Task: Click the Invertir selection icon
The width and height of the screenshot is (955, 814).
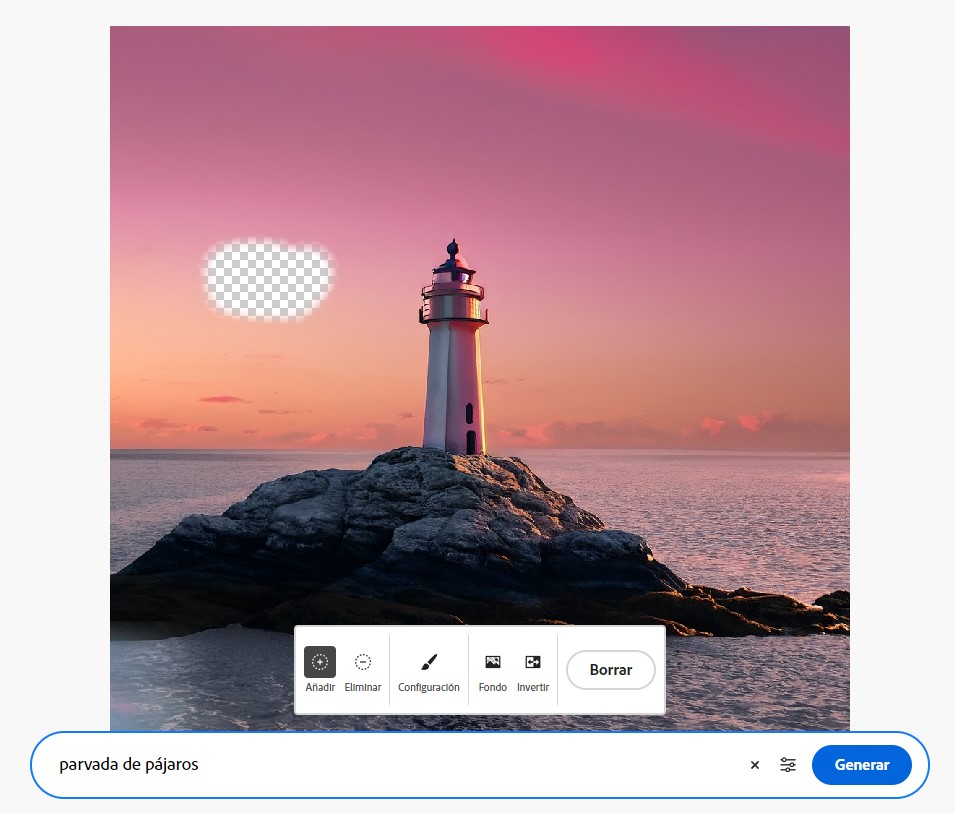Action: coord(533,662)
